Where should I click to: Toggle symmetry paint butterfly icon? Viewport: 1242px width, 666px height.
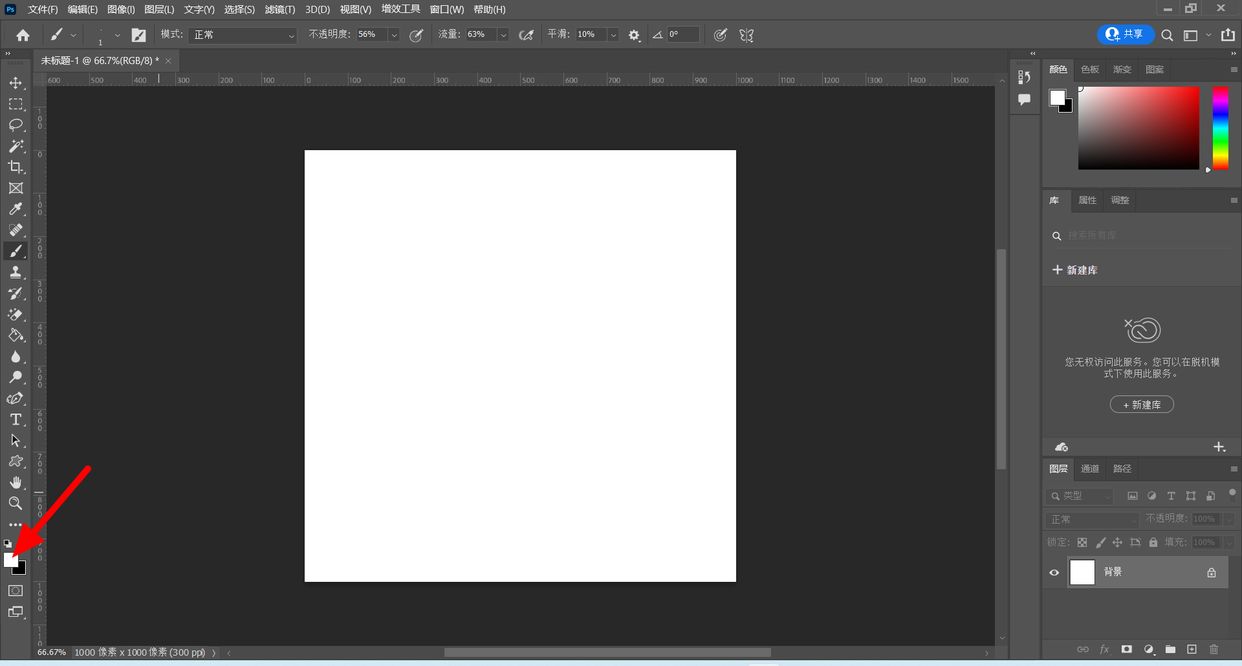(746, 35)
